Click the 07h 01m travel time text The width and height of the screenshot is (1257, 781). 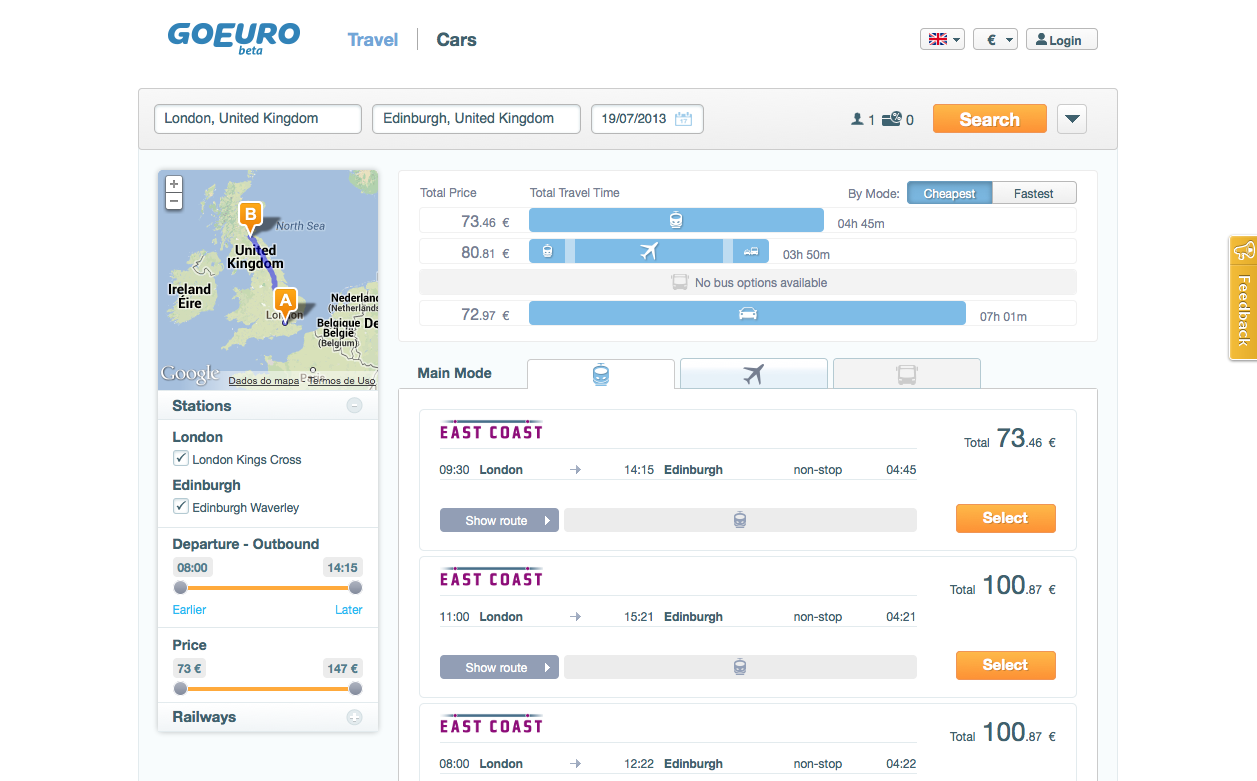click(1003, 317)
